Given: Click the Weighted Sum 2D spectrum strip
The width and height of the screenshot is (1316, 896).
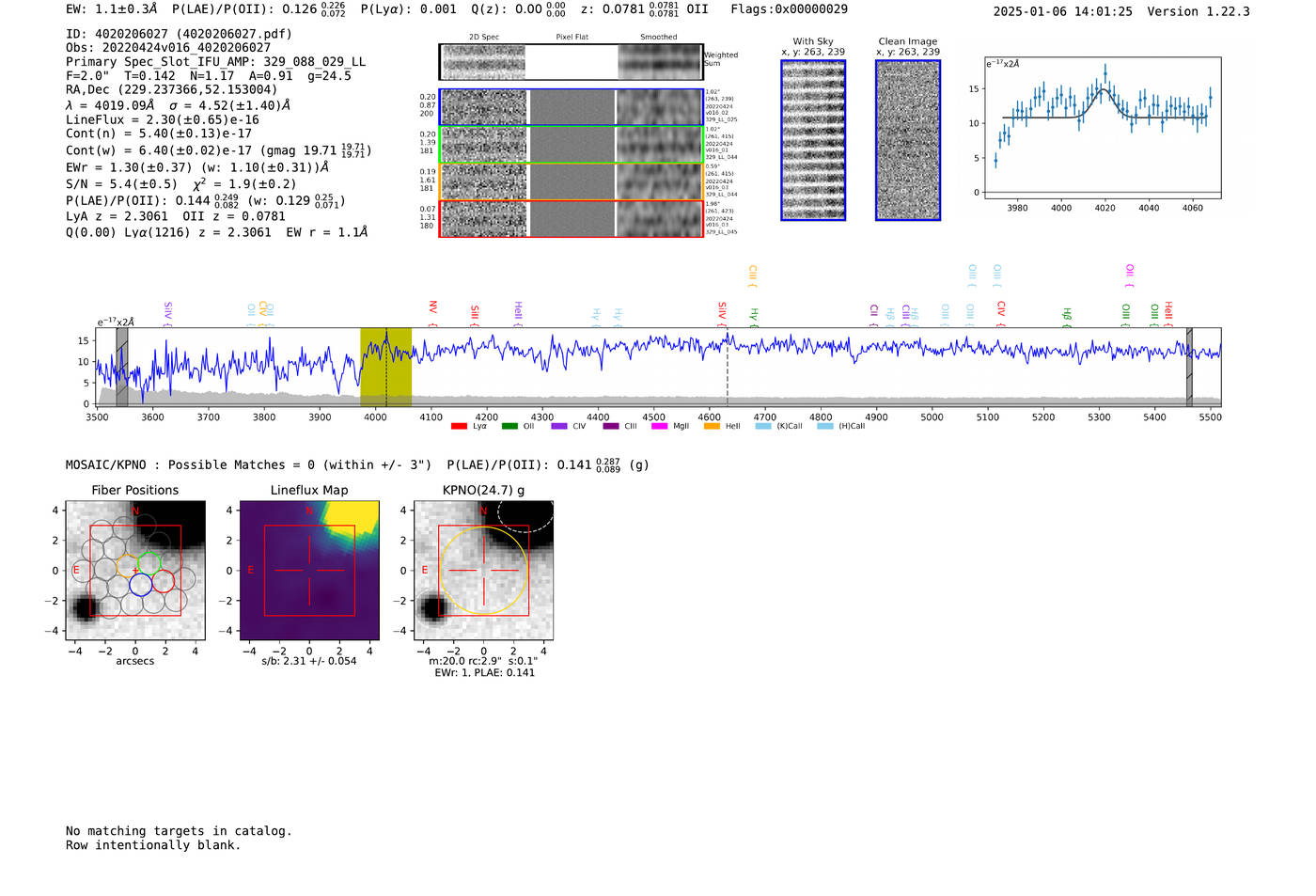Looking at the screenshot, I should [x=571, y=62].
